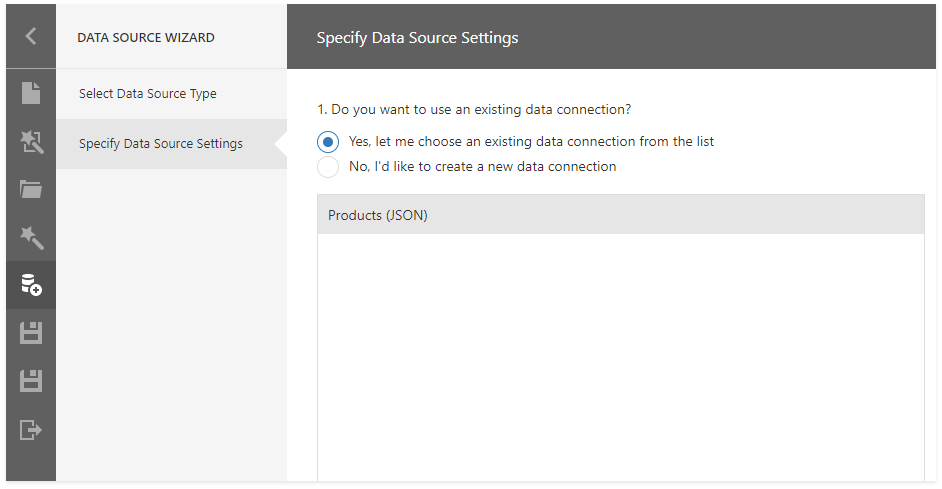Click the Specify Data Source Settings header title
Viewport: 942px width, 489px height.
417,38
